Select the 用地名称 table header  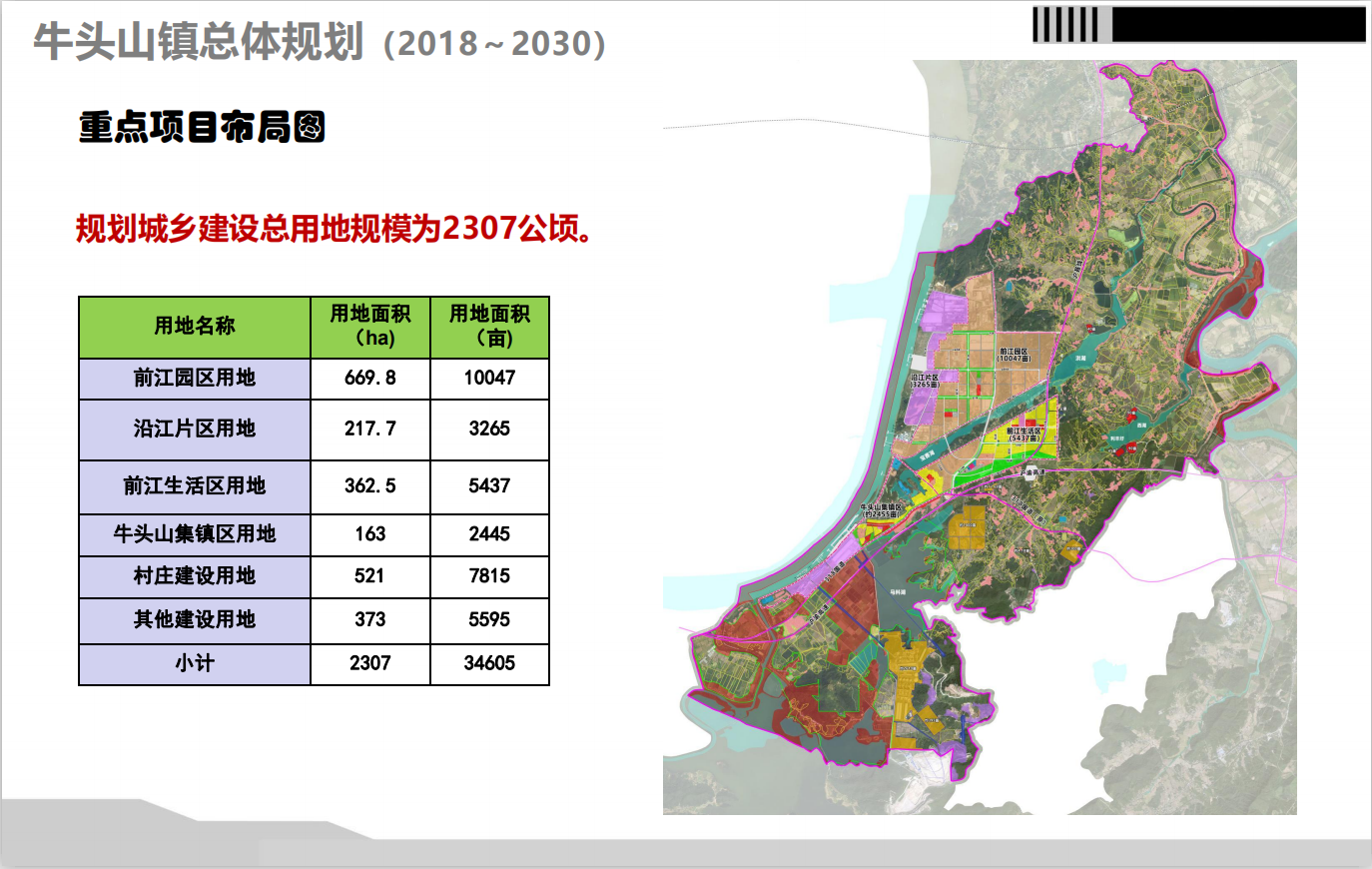point(195,327)
